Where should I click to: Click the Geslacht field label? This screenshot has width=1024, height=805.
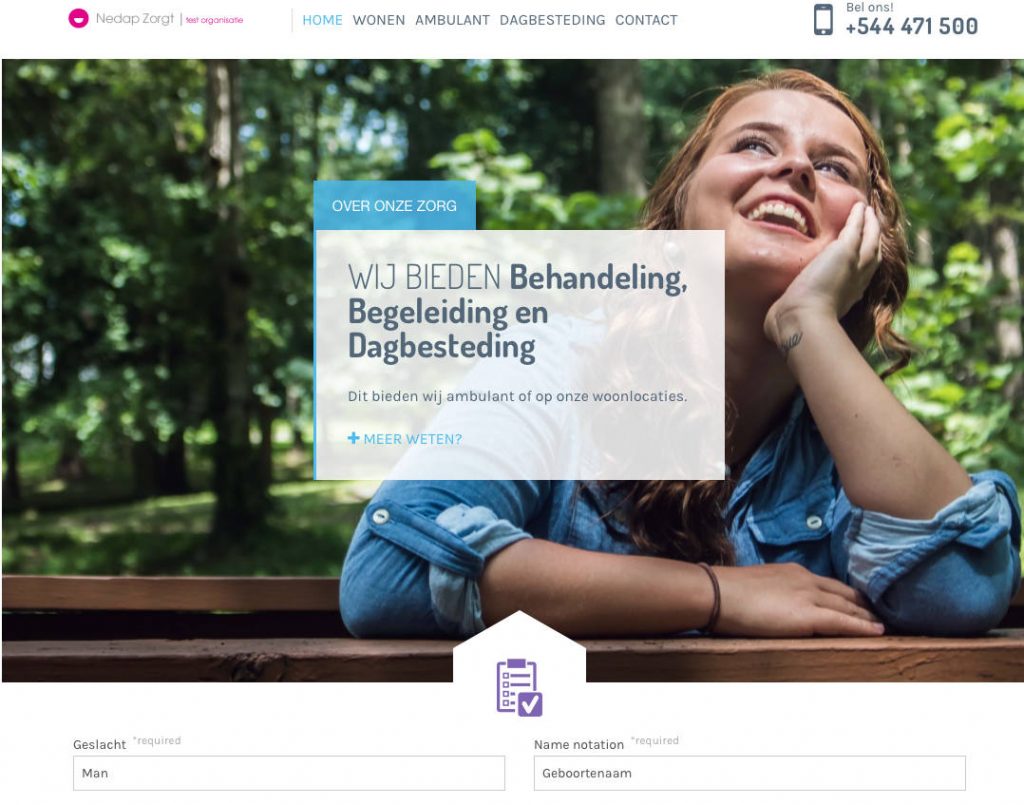pyautogui.click(x=99, y=744)
